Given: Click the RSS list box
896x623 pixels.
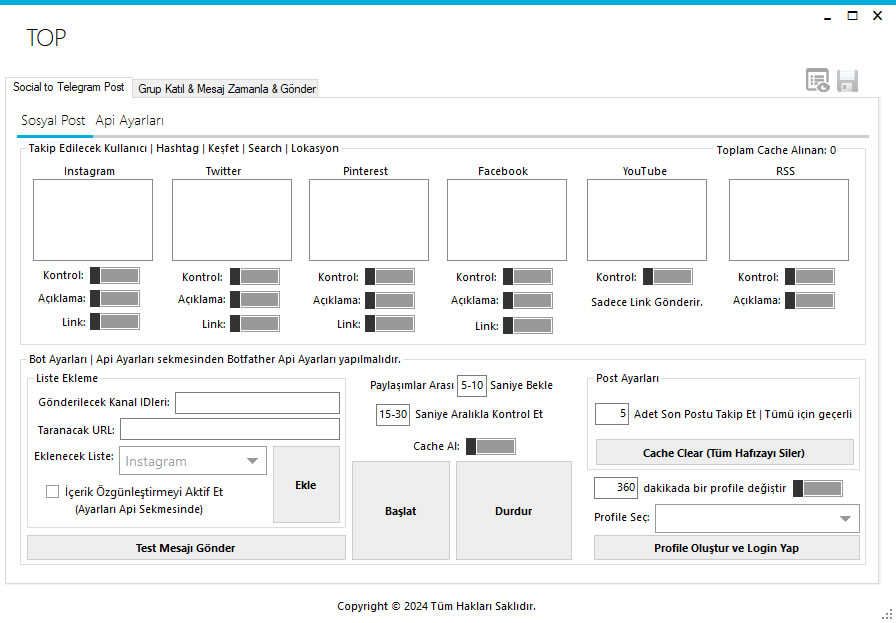Looking at the screenshot, I should click(789, 220).
